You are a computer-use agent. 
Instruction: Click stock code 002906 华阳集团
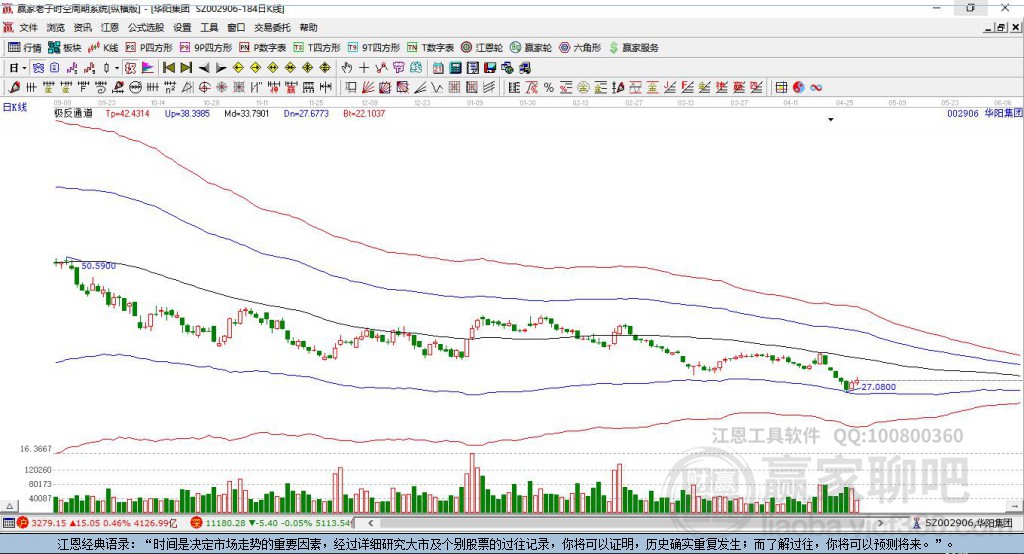click(984, 113)
